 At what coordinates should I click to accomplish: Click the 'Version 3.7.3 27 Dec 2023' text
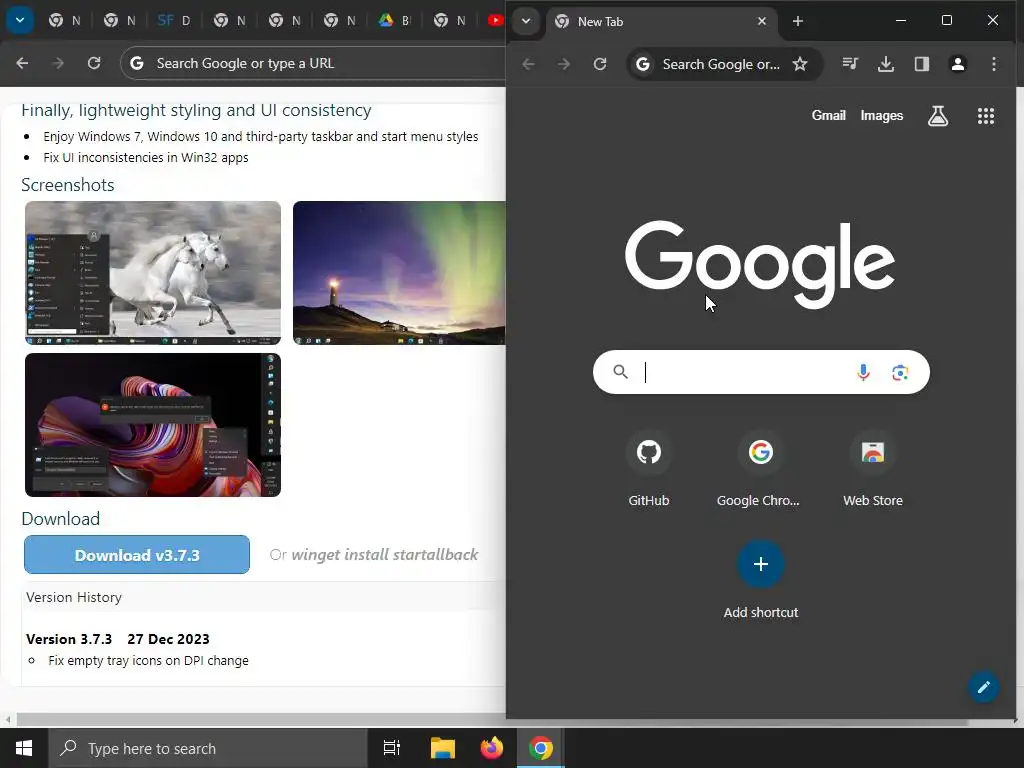pyautogui.click(x=118, y=639)
